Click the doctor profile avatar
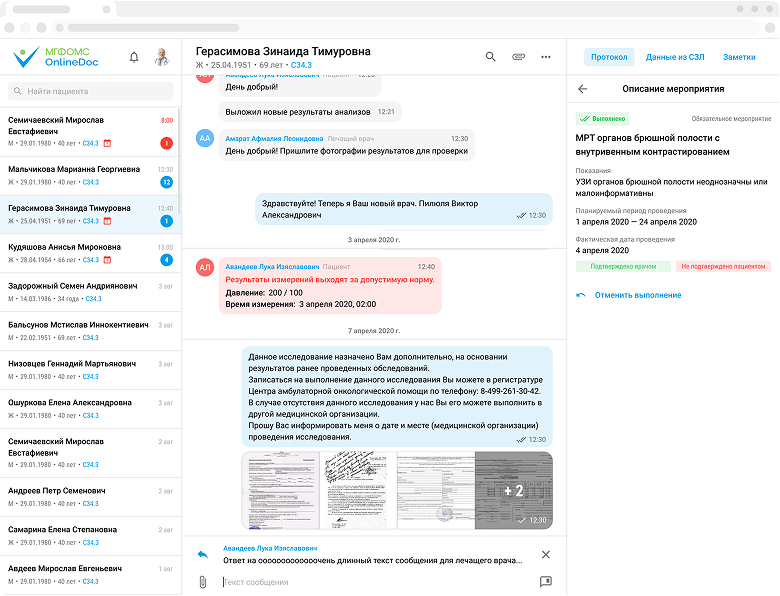 point(162,57)
